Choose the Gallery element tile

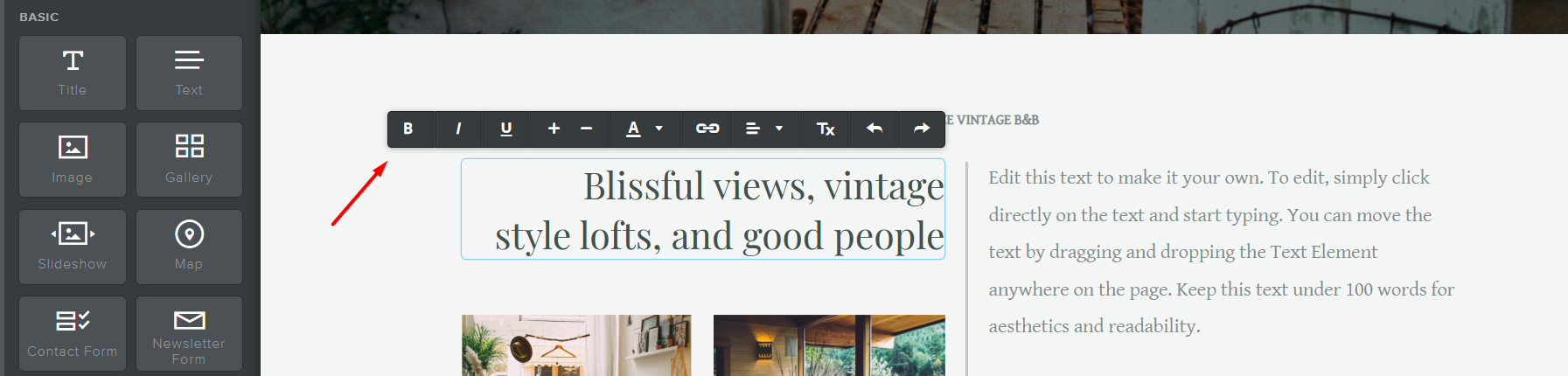click(x=189, y=159)
